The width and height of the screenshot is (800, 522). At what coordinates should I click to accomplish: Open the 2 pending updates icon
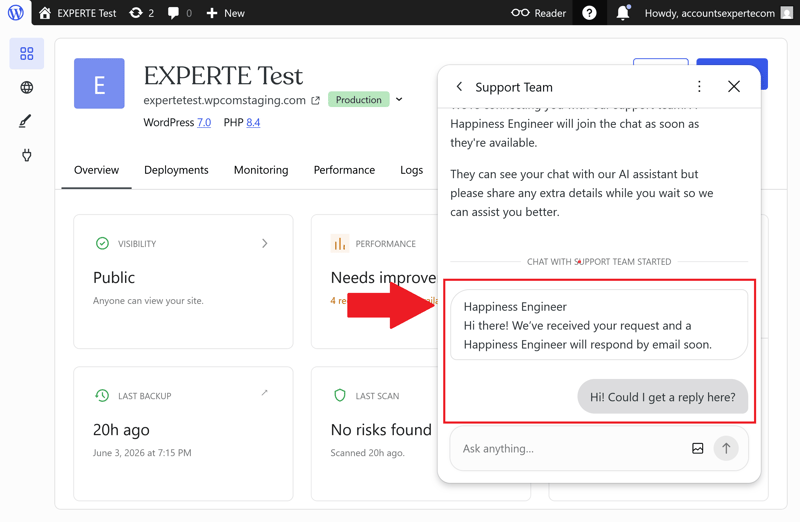click(141, 13)
